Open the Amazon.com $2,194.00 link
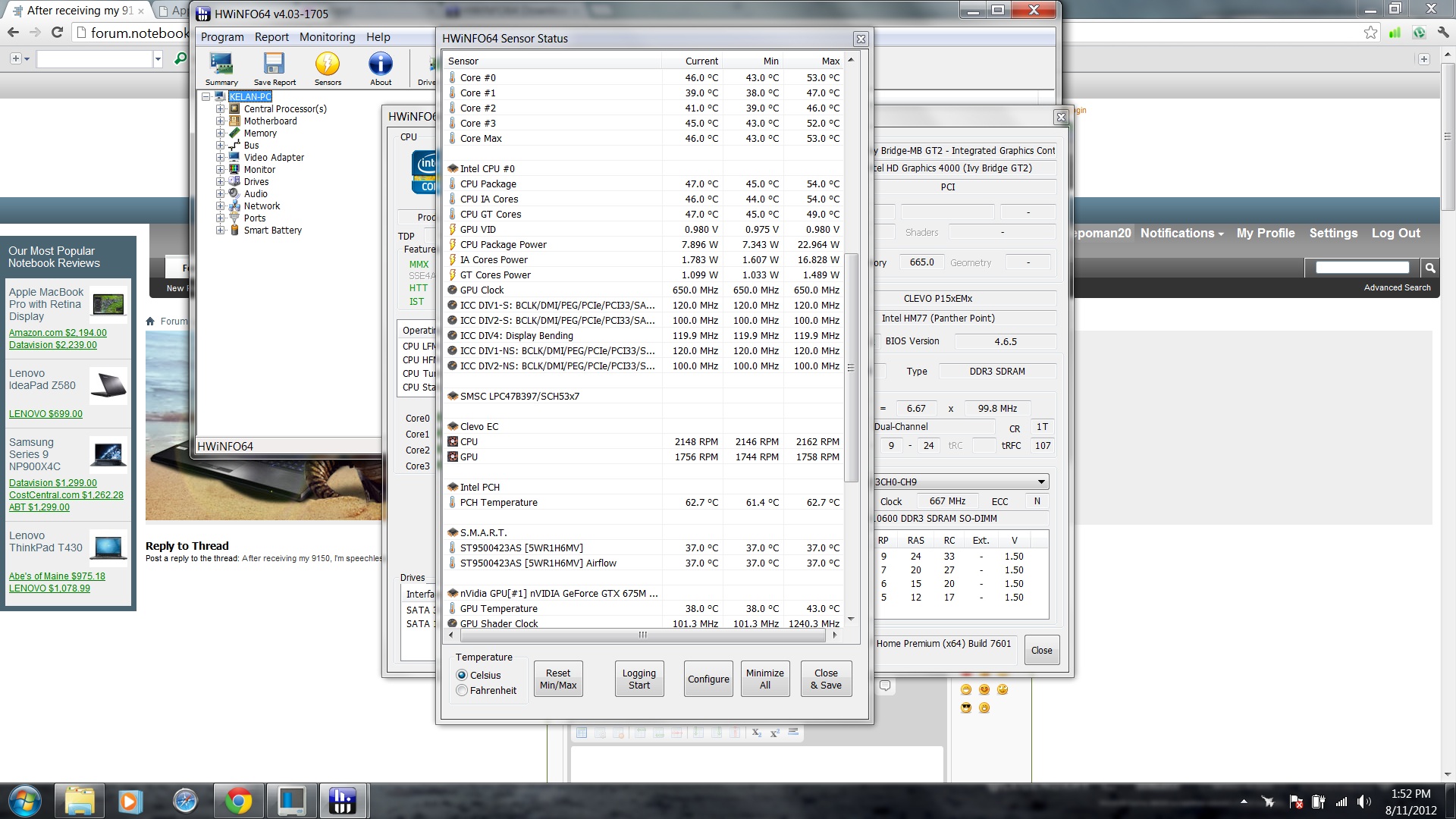This screenshot has width=1456, height=819. tap(58, 333)
